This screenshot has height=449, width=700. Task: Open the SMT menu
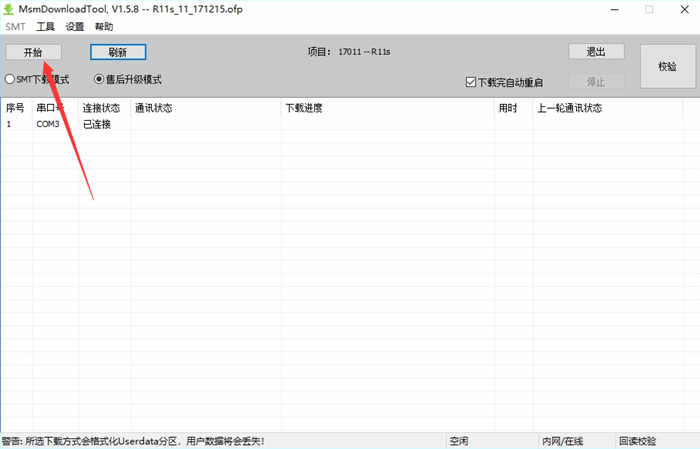[15, 27]
